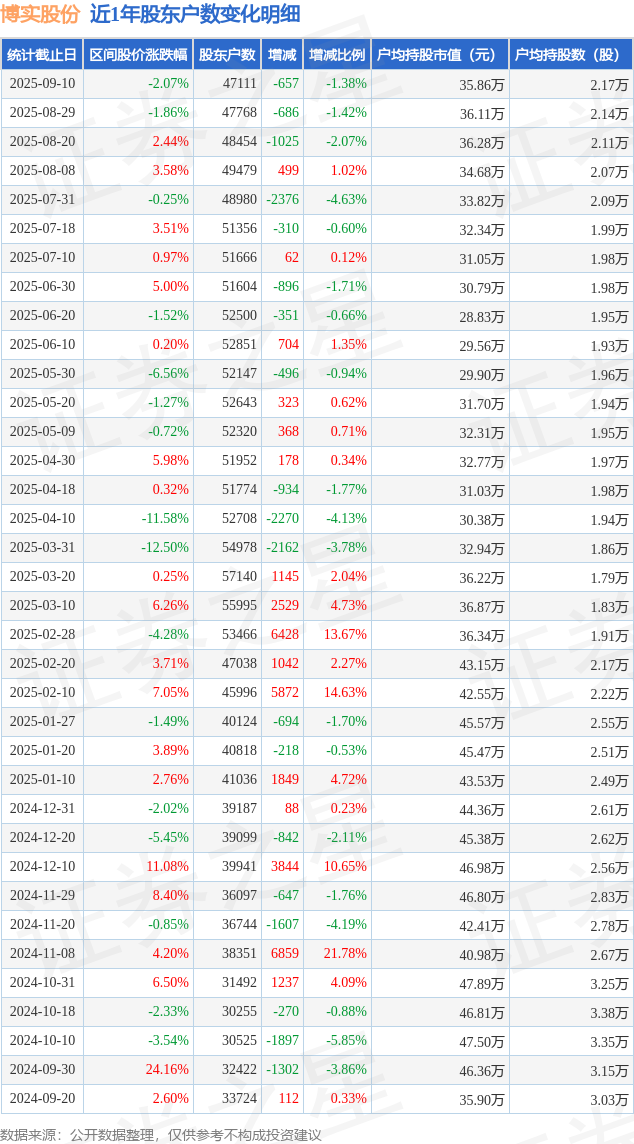Select the 增减比例 column header

(337, 55)
